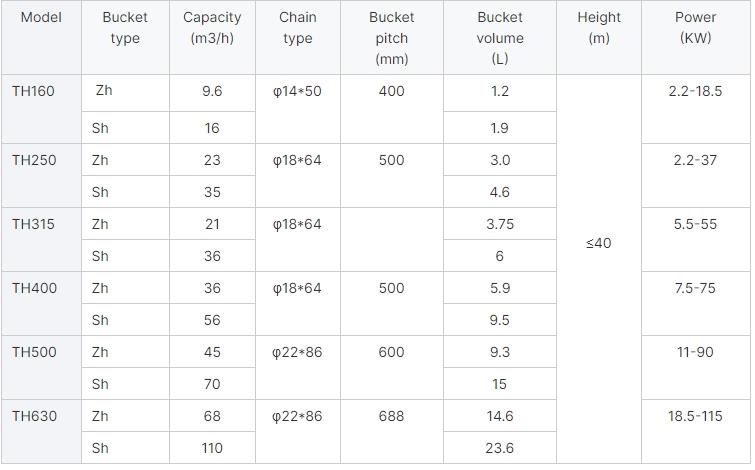Select the Bucket volume (L) header
Screen dimensions: 755x470
500,38
